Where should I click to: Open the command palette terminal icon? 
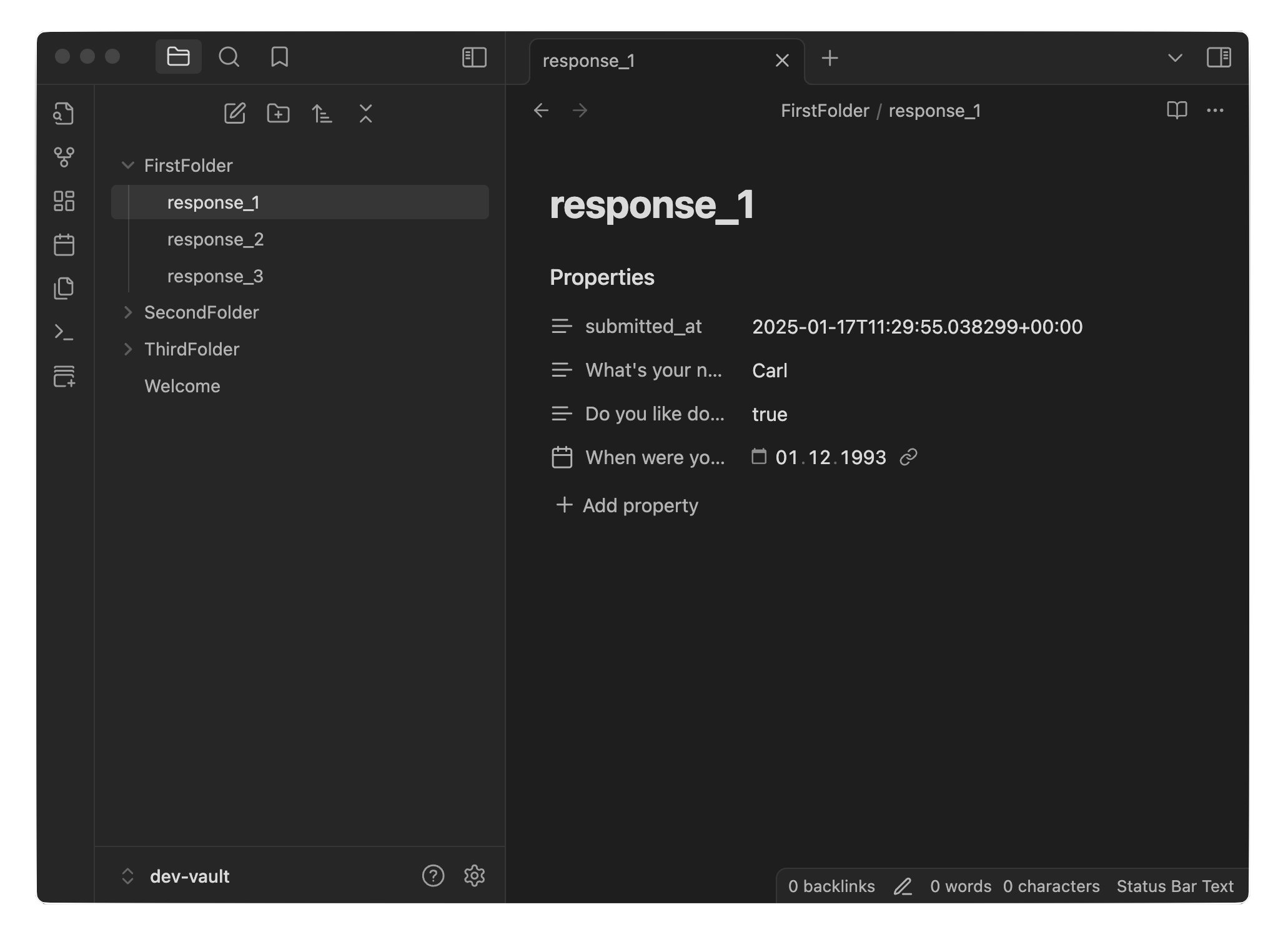pyautogui.click(x=64, y=332)
